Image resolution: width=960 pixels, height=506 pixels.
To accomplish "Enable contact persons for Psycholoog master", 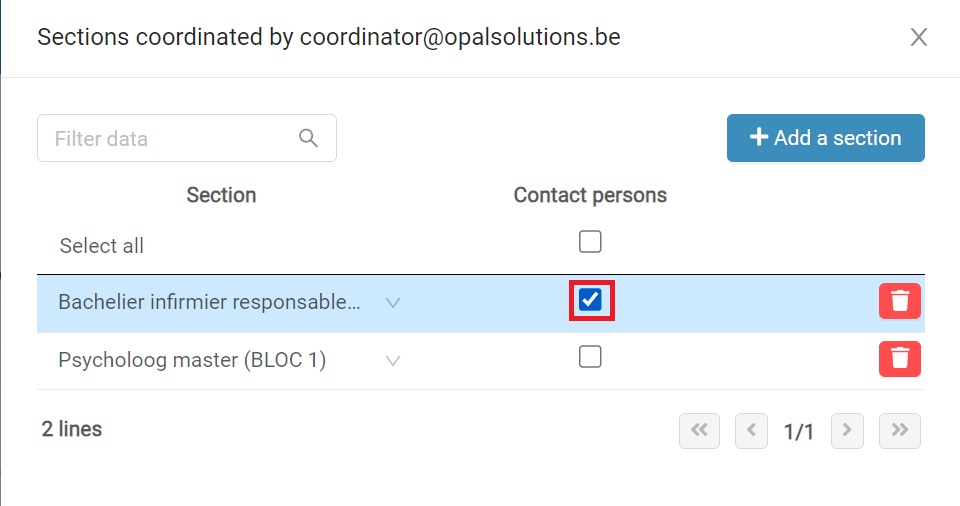I will click(590, 357).
